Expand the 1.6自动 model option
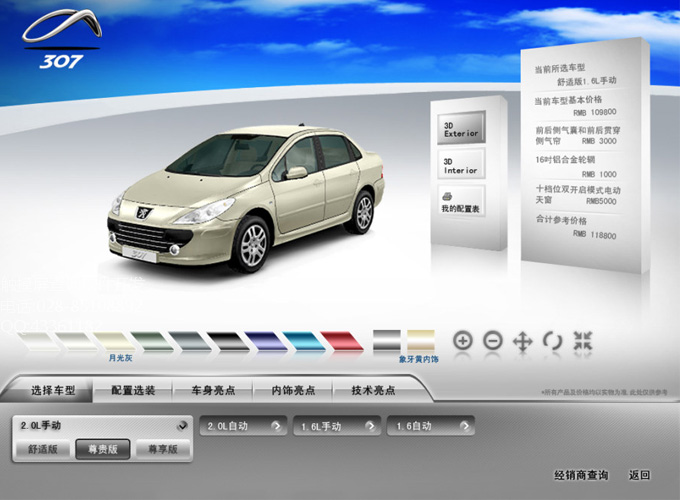 [x=431, y=426]
